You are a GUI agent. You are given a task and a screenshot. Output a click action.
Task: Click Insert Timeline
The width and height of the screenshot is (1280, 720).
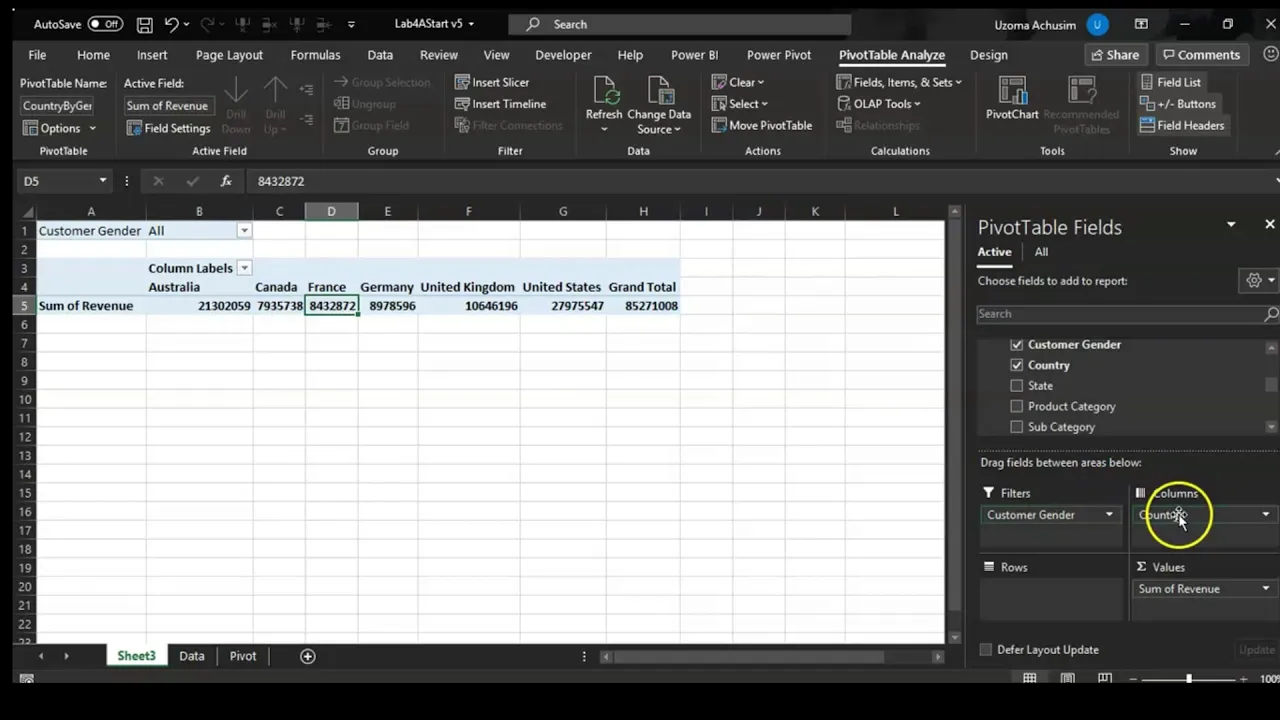pos(500,104)
